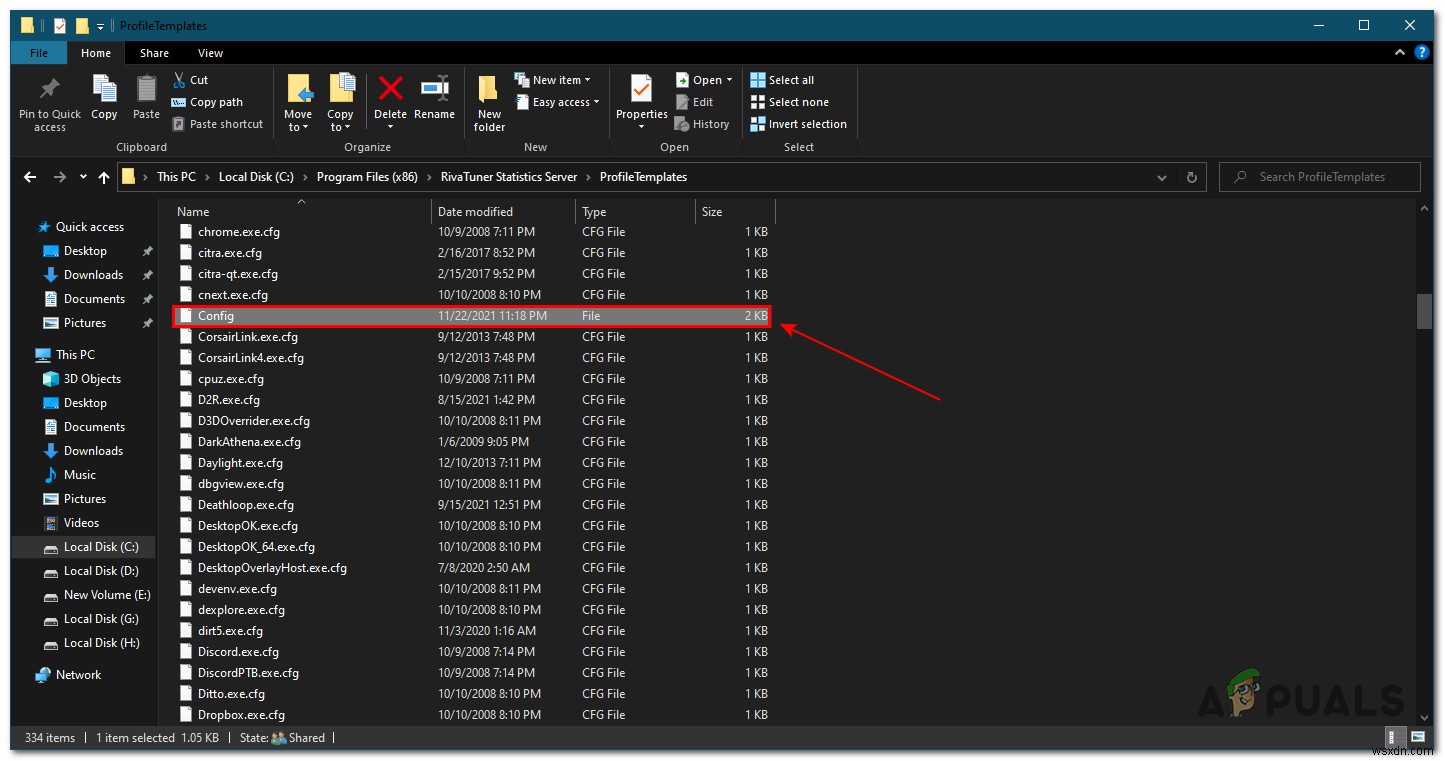Switch to the View ribbon tab
This screenshot has width=1445, height=761.
210,53
